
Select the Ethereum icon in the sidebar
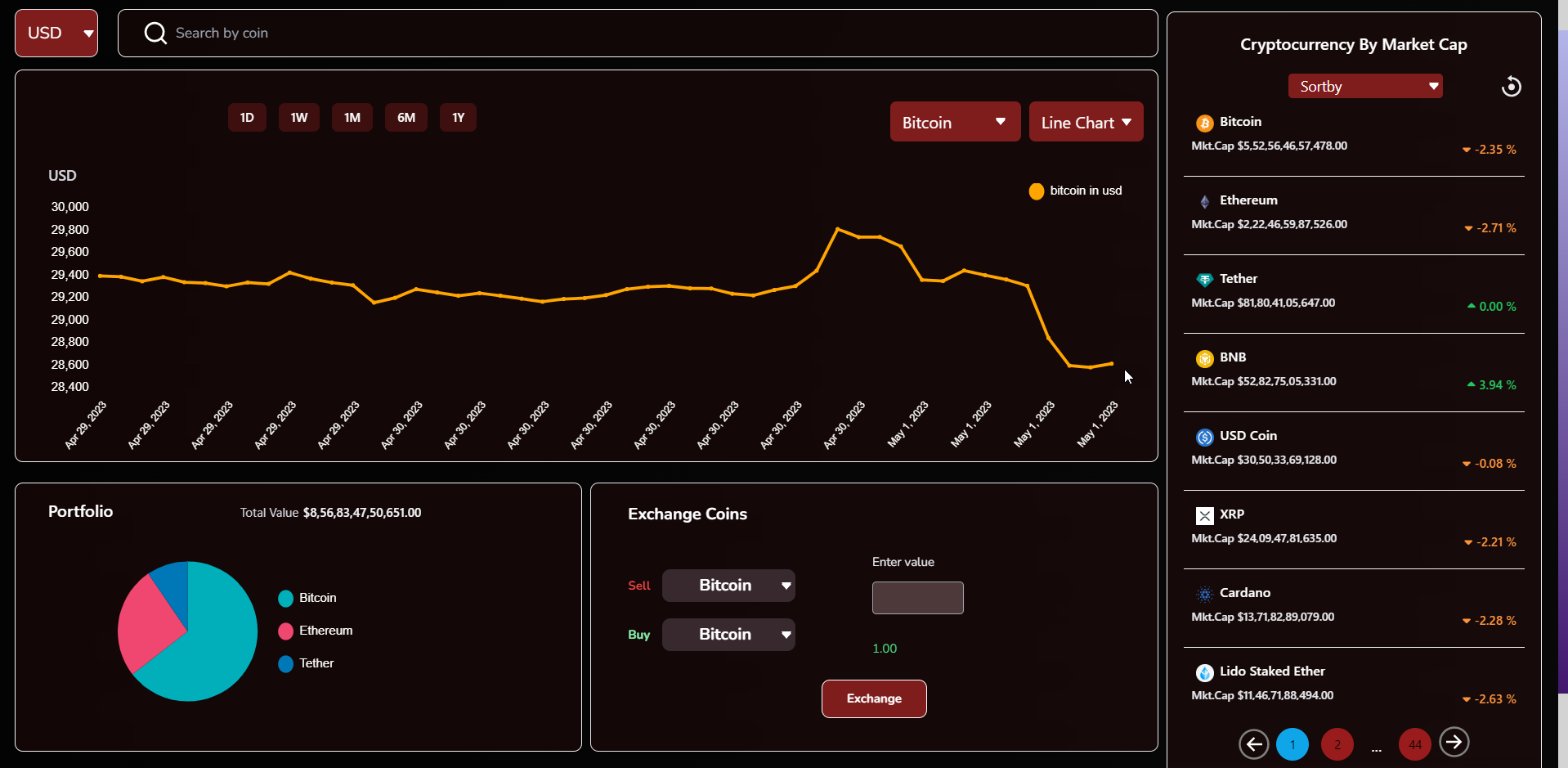(x=1204, y=201)
